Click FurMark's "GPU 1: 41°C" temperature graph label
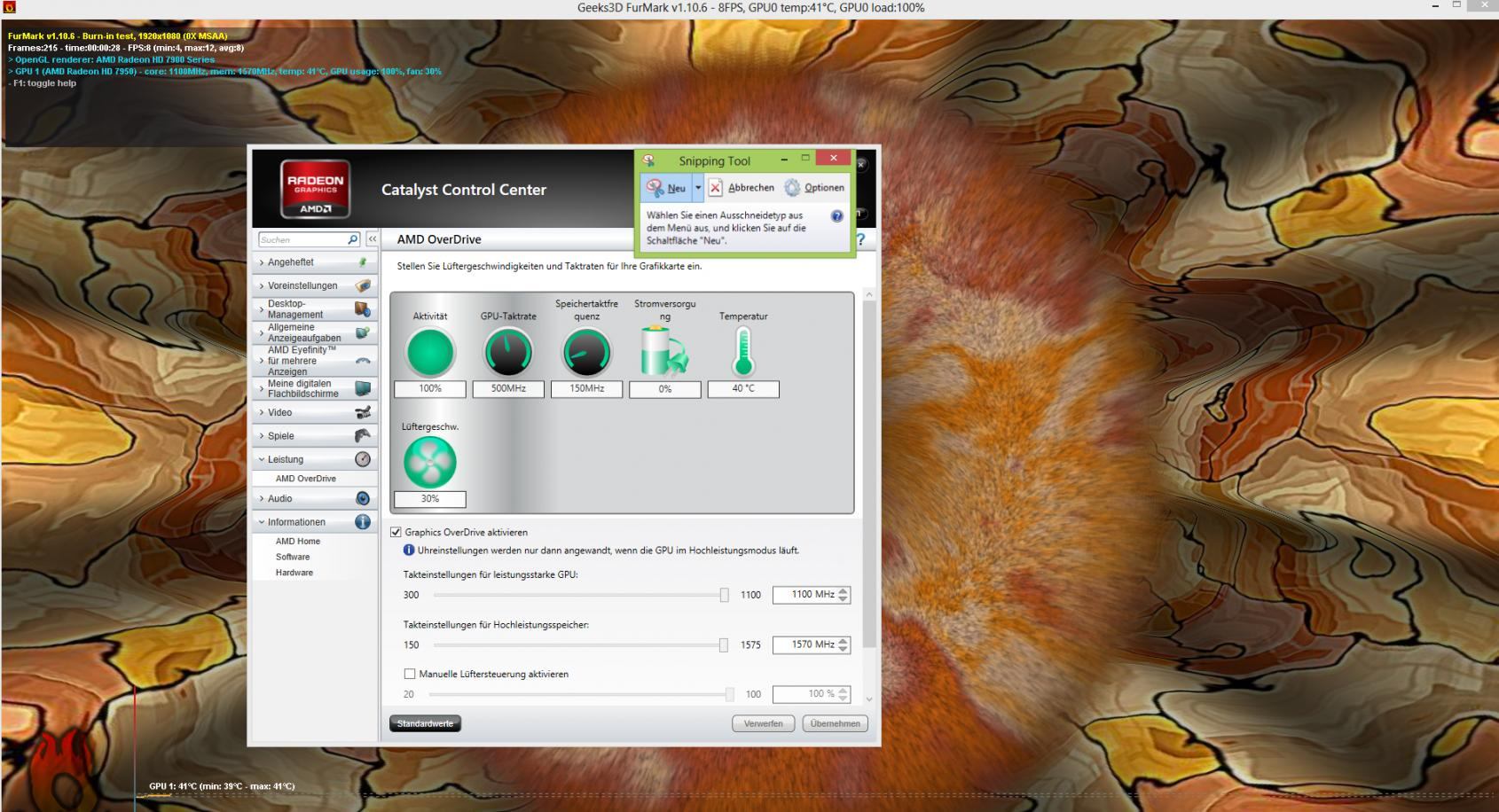The width and height of the screenshot is (1499, 812). coord(222,786)
